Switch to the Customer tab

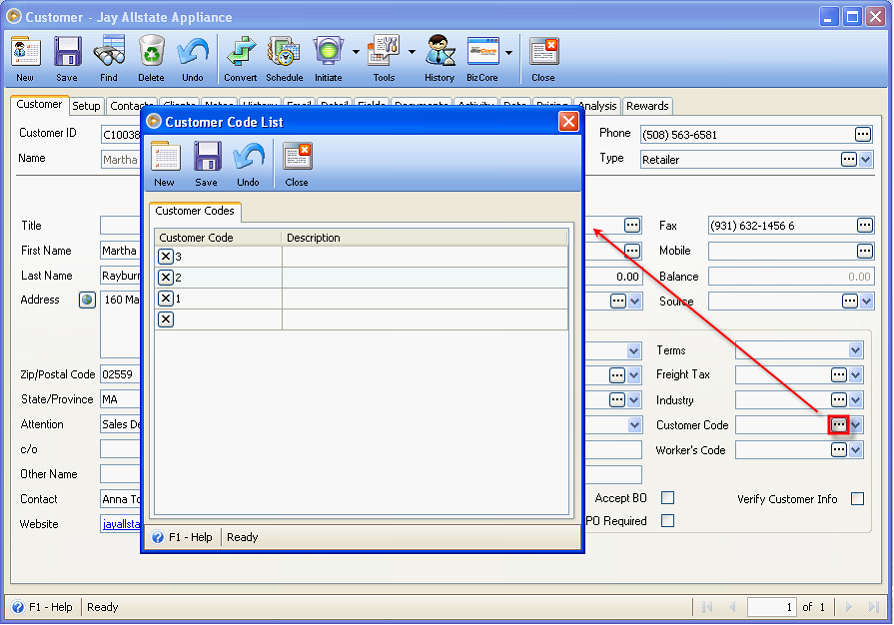(39, 104)
